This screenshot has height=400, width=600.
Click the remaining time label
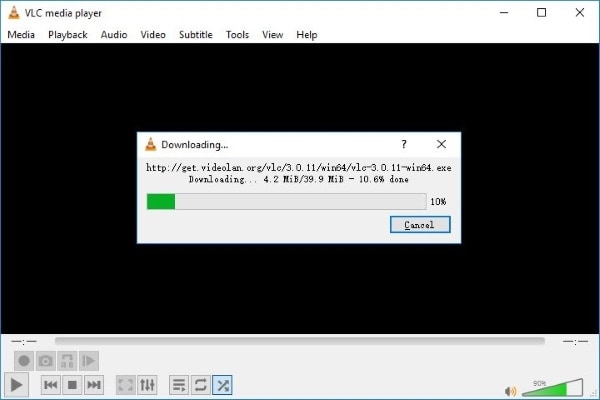(x=575, y=341)
